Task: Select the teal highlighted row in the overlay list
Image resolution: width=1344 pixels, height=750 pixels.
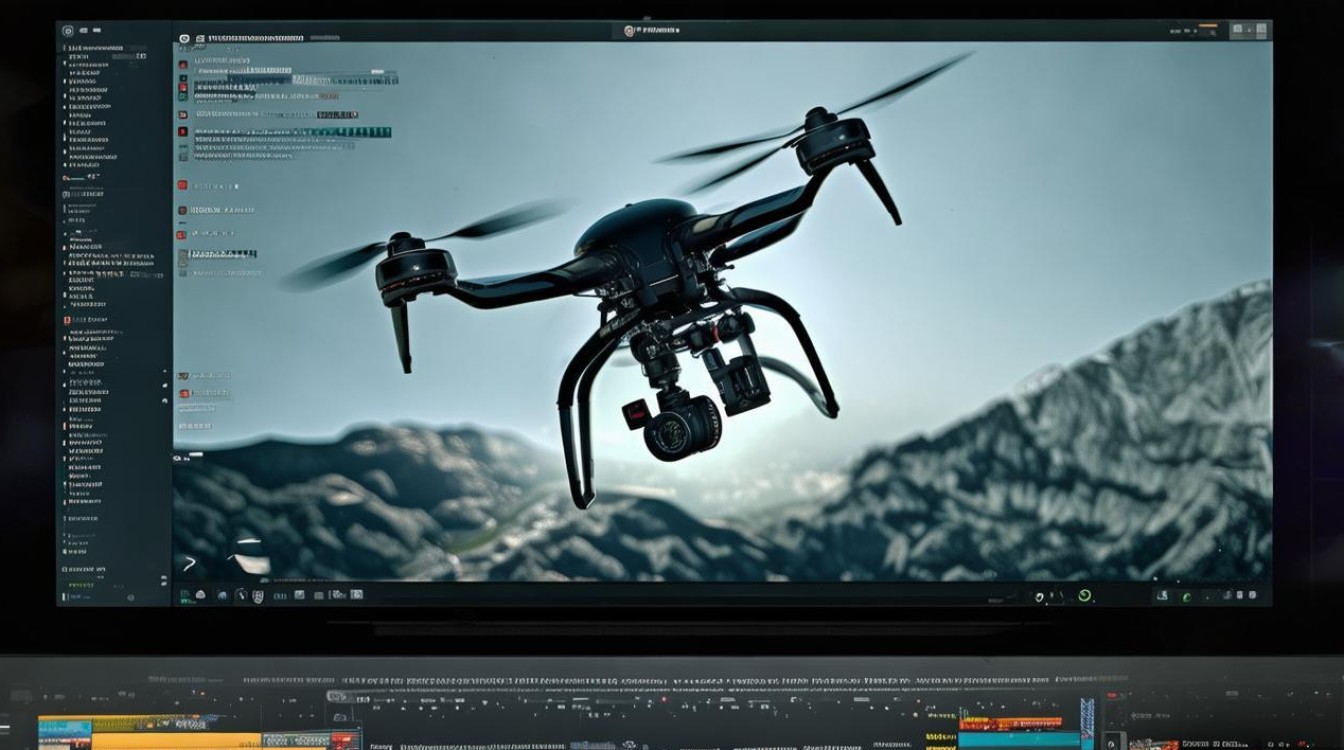Action: pos(293,132)
